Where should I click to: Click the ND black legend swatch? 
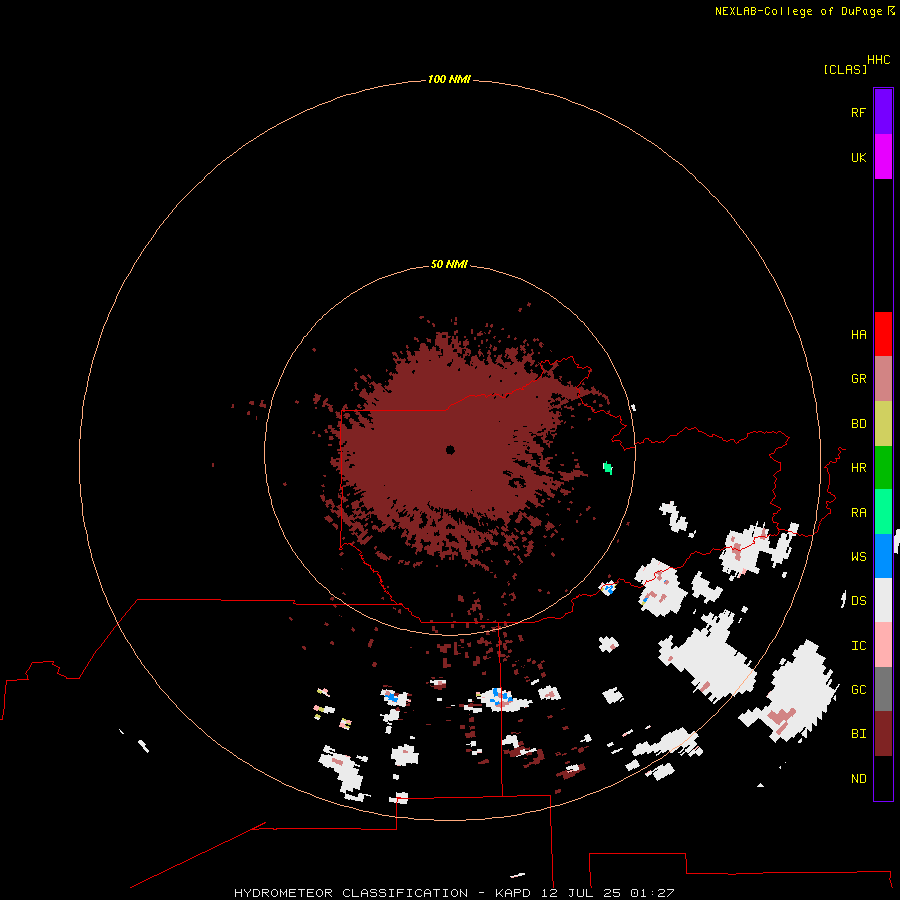pos(883,778)
